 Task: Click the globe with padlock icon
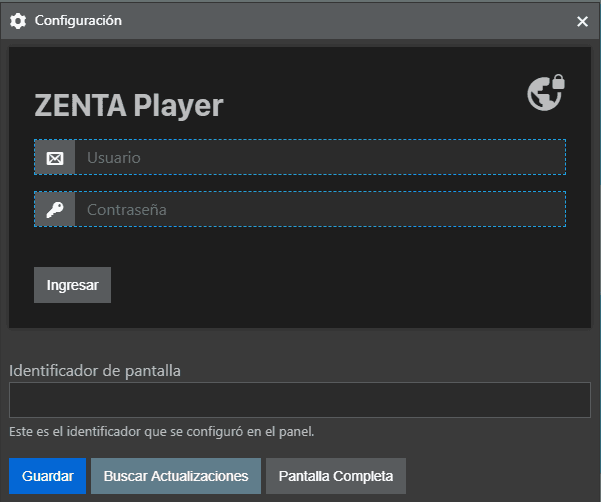pyautogui.click(x=546, y=93)
